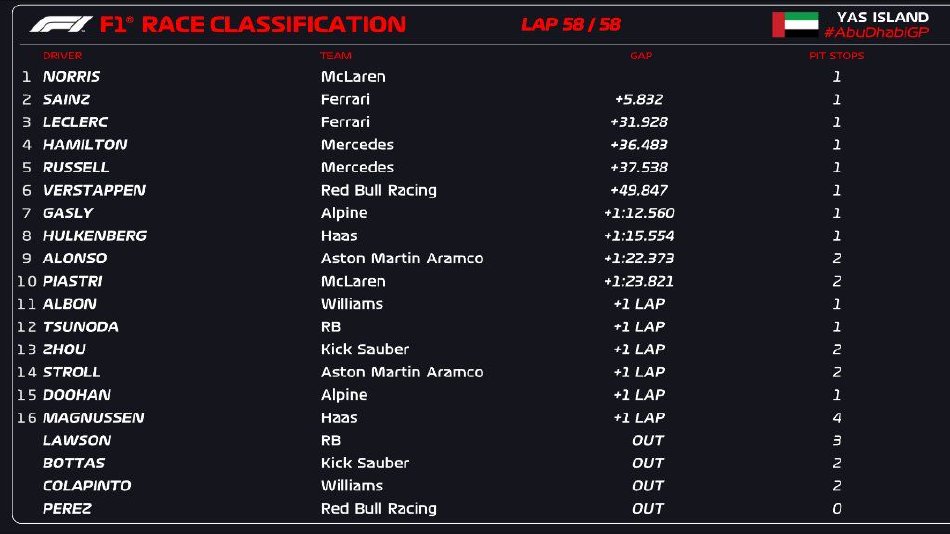
Task: Click OUT status for LAWSON
Action: click(648, 441)
